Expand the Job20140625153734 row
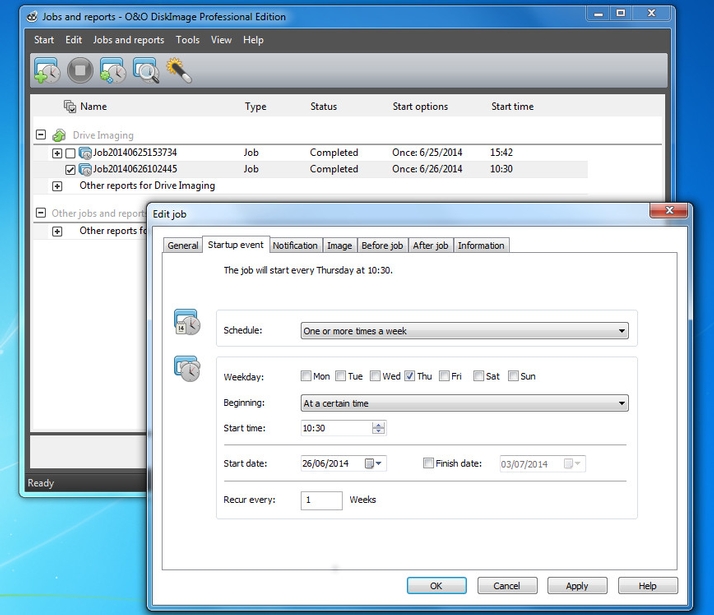The width and height of the screenshot is (714, 615). click(57, 153)
